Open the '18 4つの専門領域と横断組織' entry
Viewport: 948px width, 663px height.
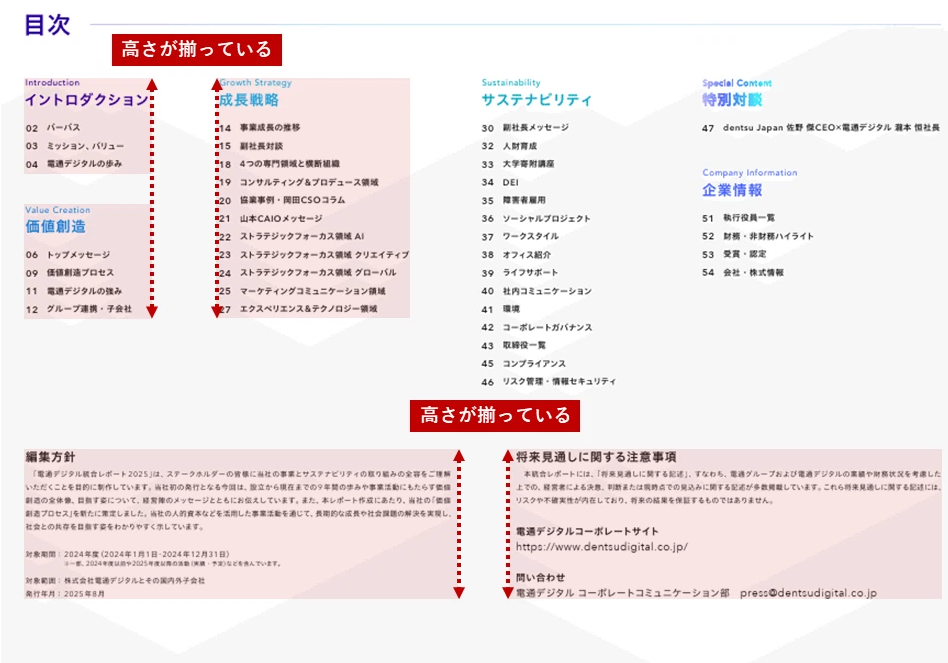(279, 164)
